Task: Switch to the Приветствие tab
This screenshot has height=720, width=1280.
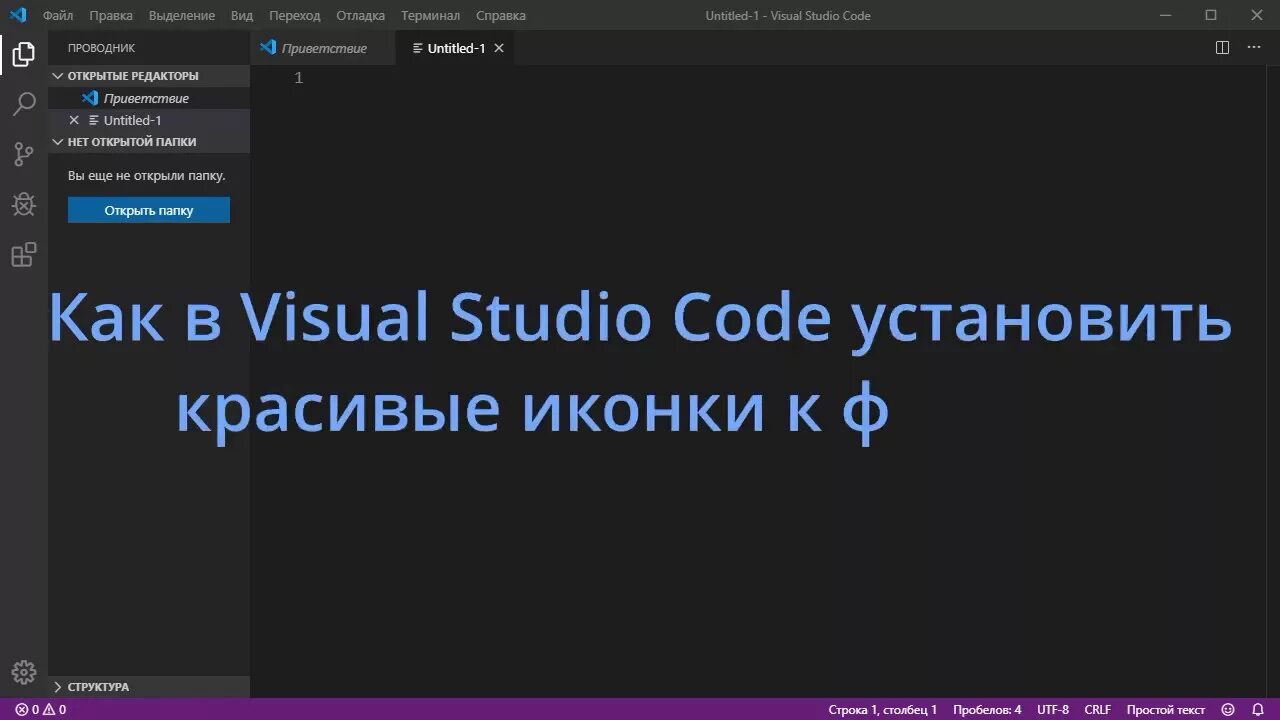Action: coord(323,48)
